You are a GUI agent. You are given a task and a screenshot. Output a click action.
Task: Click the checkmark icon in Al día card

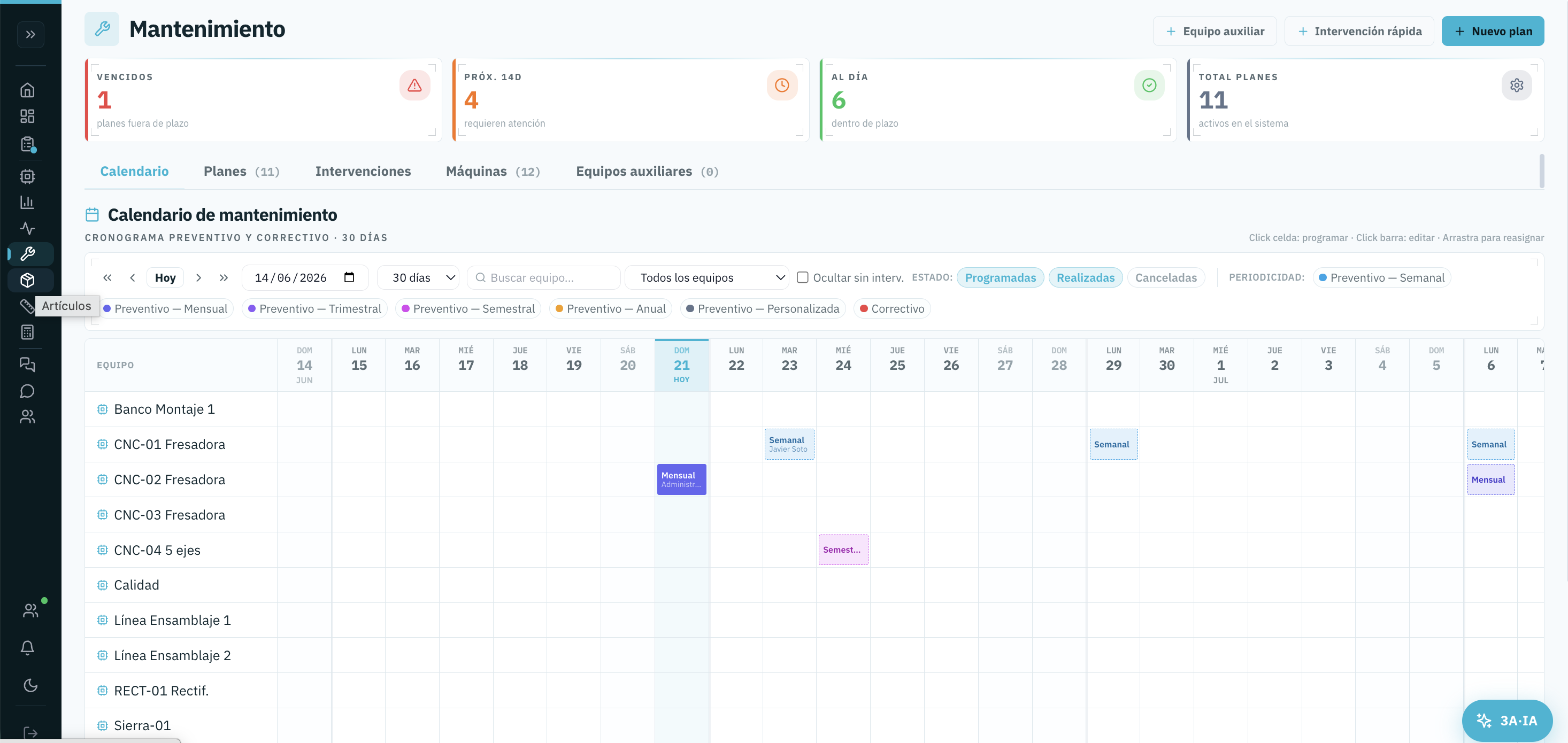point(1149,85)
